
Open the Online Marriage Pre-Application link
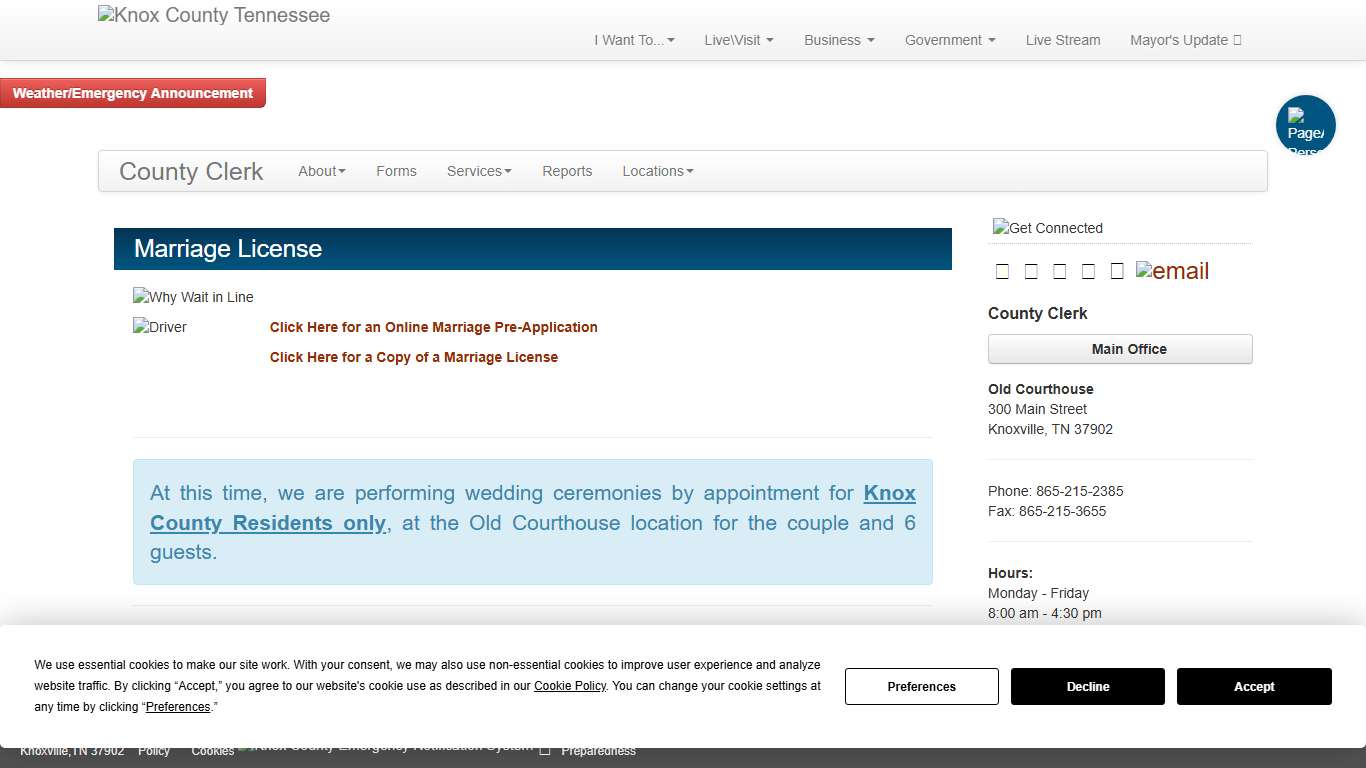point(433,327)
